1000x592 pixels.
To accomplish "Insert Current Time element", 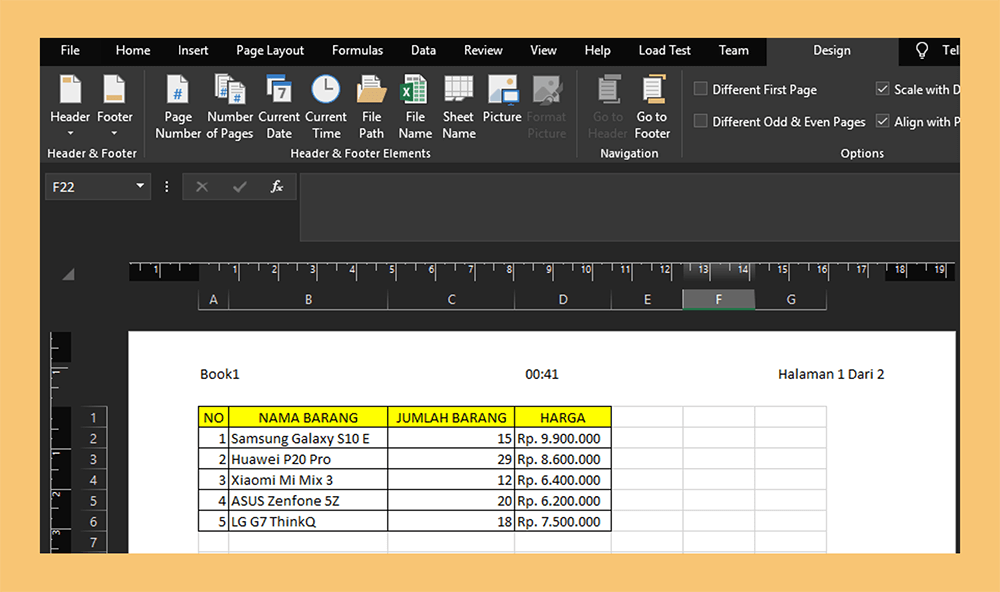I will [326, 107].
